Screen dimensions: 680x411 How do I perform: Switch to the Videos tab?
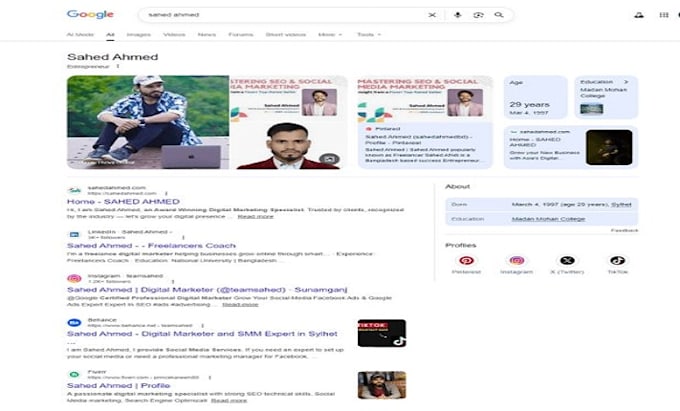tap(174, 34)
